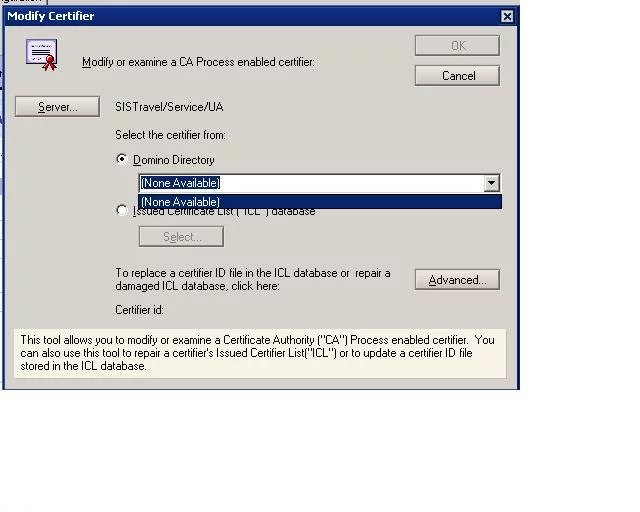Click the Certifier id label
Image resolution: width=640 pixels, height=512 pixels.
point(139,310)
